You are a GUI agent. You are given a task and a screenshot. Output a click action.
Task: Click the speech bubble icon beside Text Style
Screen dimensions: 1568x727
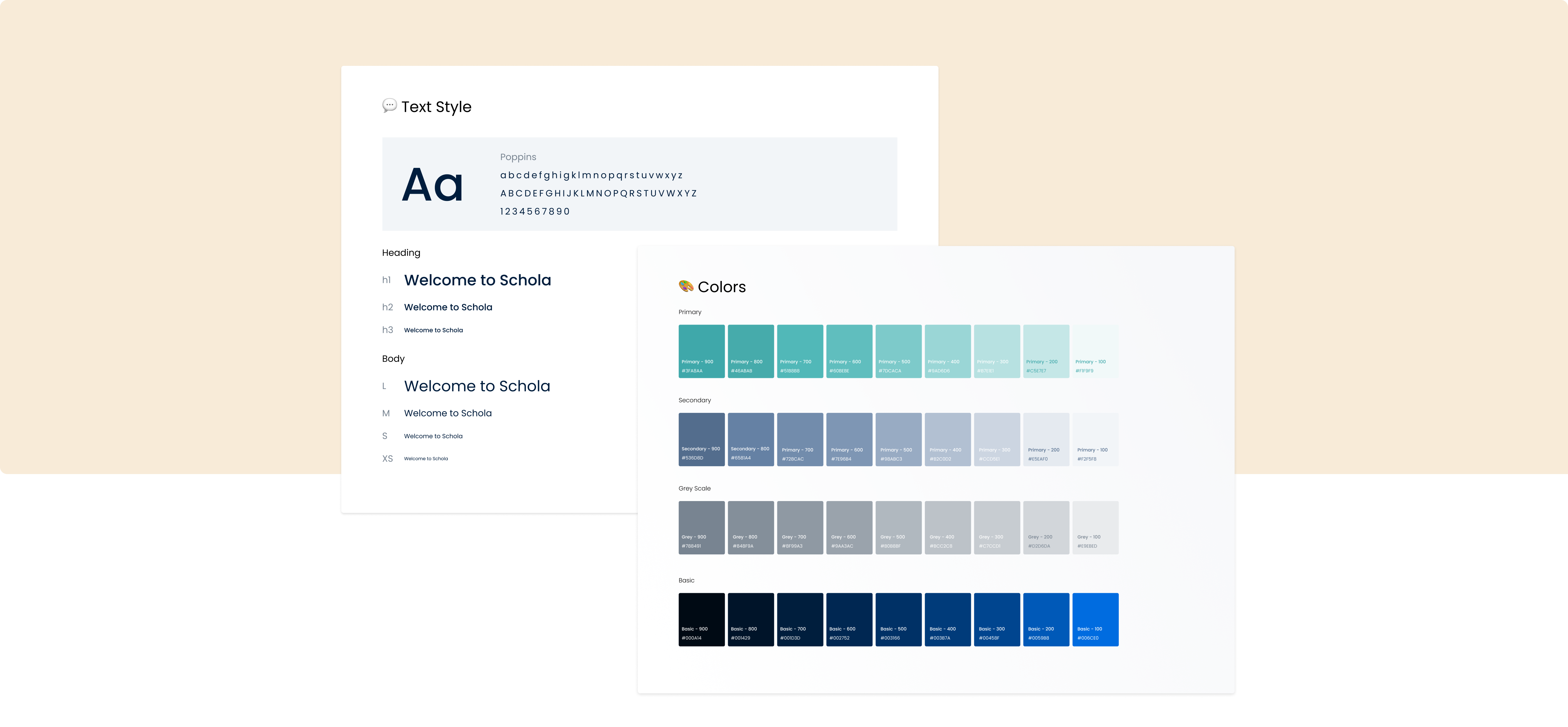[x=390, y=106]
